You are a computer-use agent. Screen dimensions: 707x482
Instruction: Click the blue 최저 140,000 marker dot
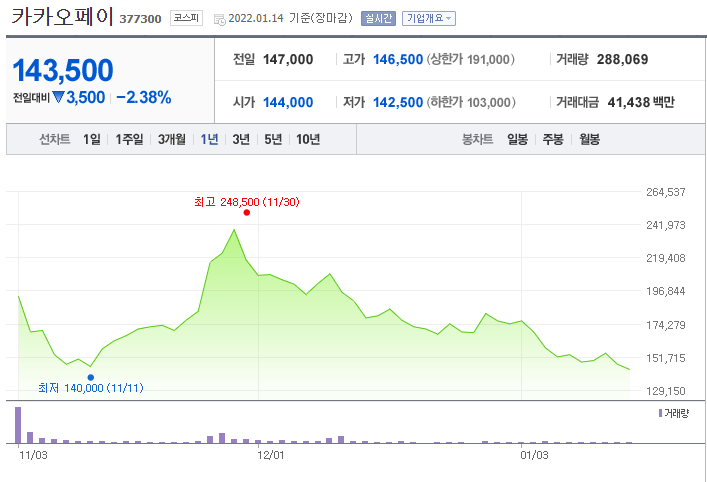click(91, 377)
